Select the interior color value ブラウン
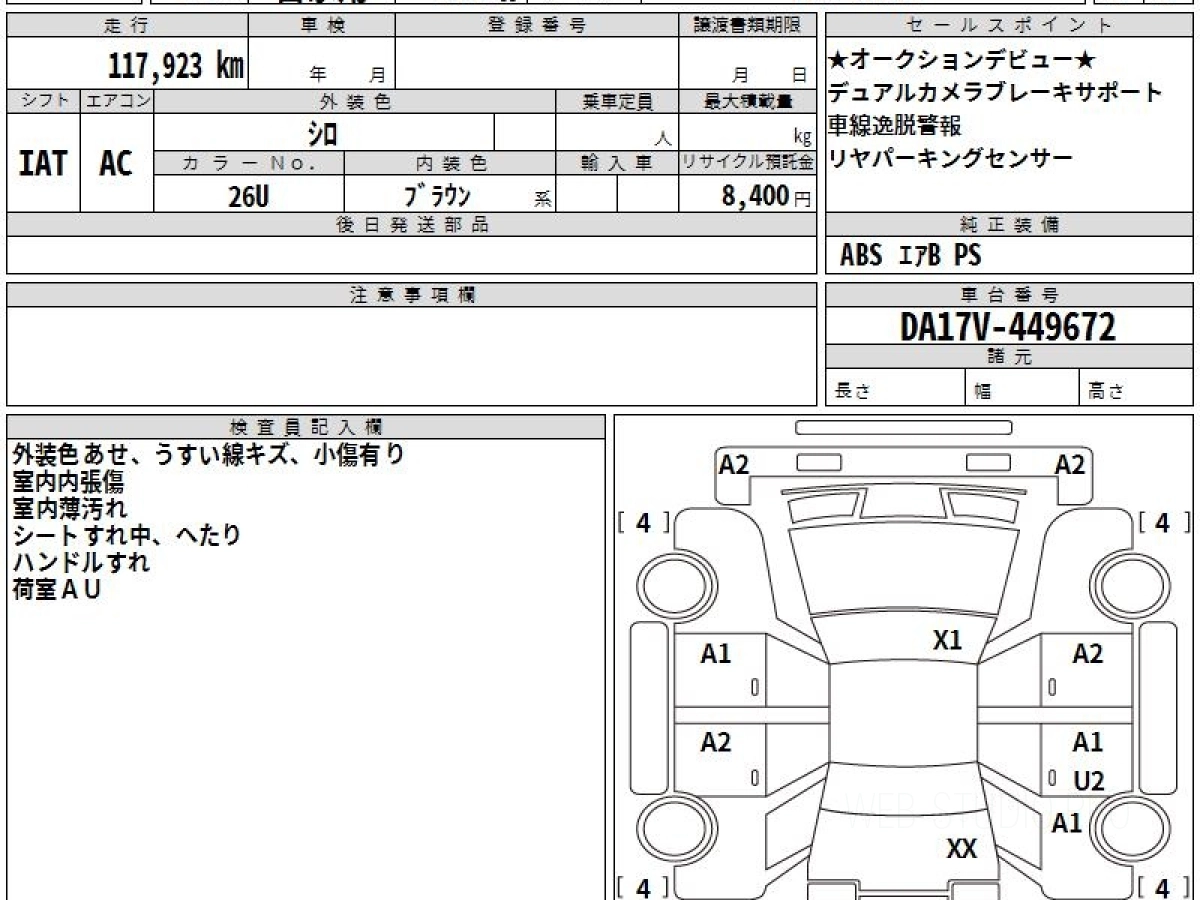Image resolution: width=1200 pixels, height=900 pixels. (437, 196)
